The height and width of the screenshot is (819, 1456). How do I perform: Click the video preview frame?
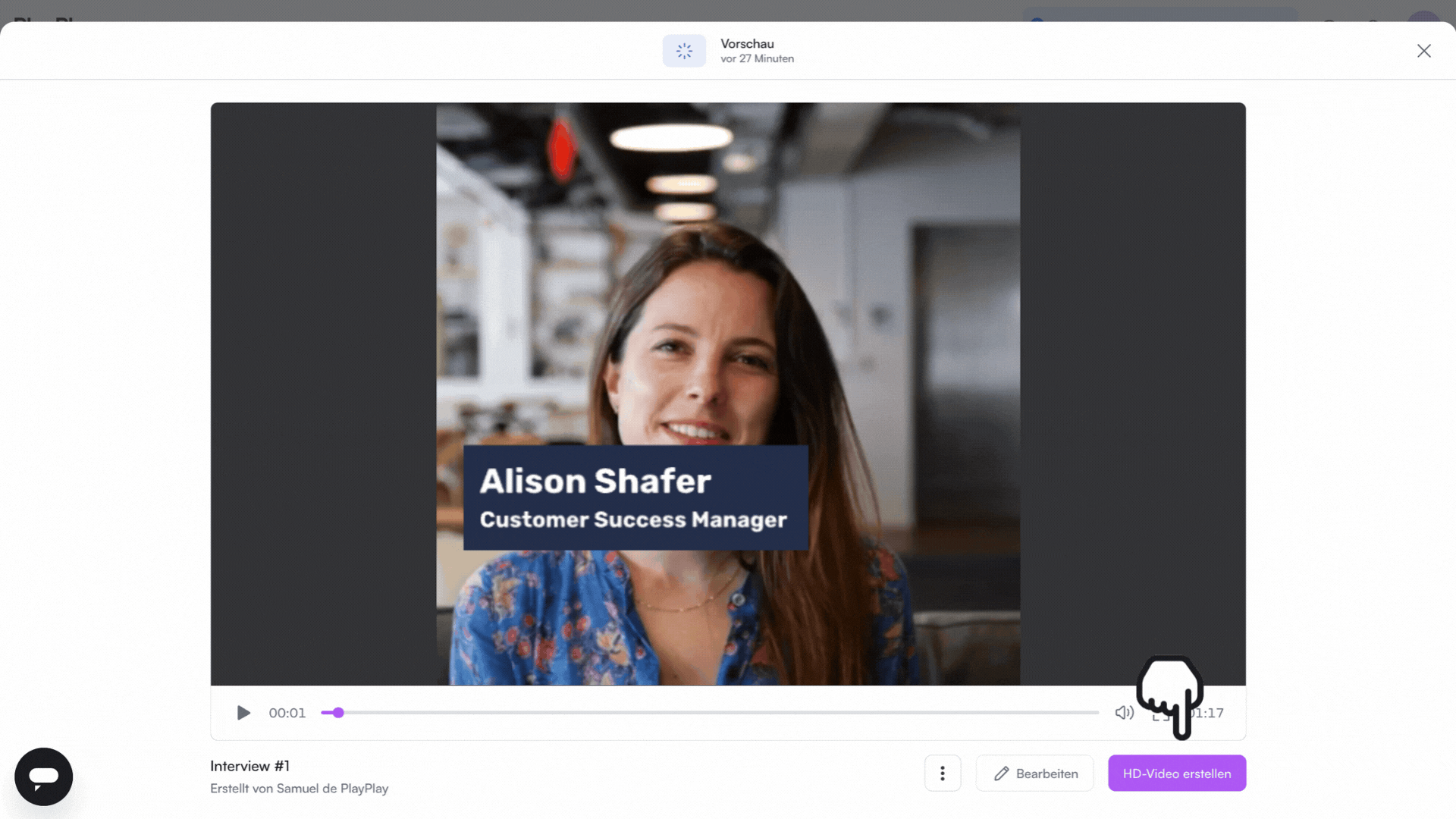728,394
